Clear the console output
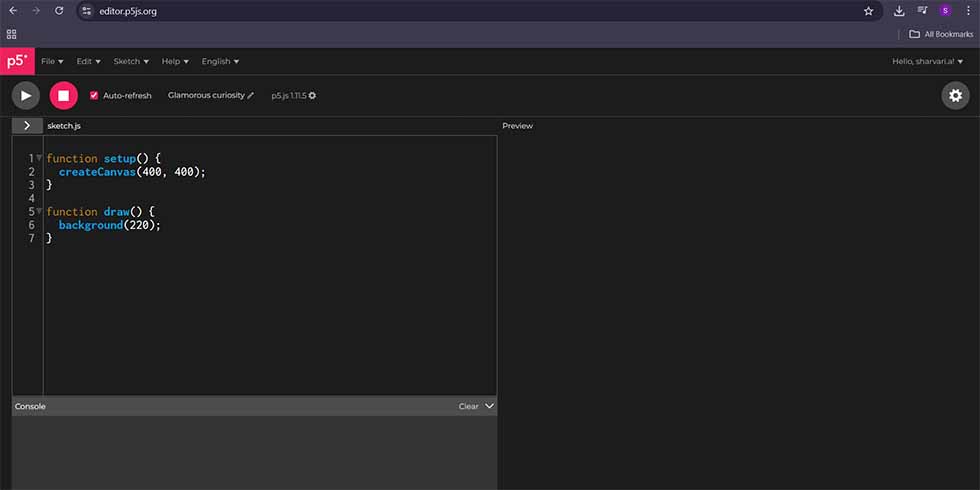 (x=468, y=406)
